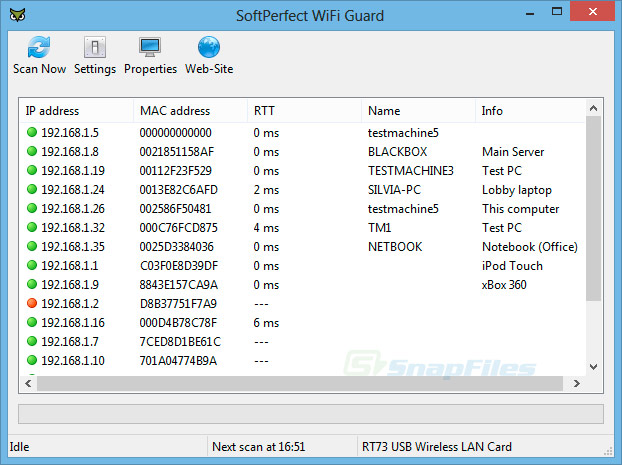Screen dimensions: 622x465
Task: Click the Idle status bar text
Action: [19, 447]
